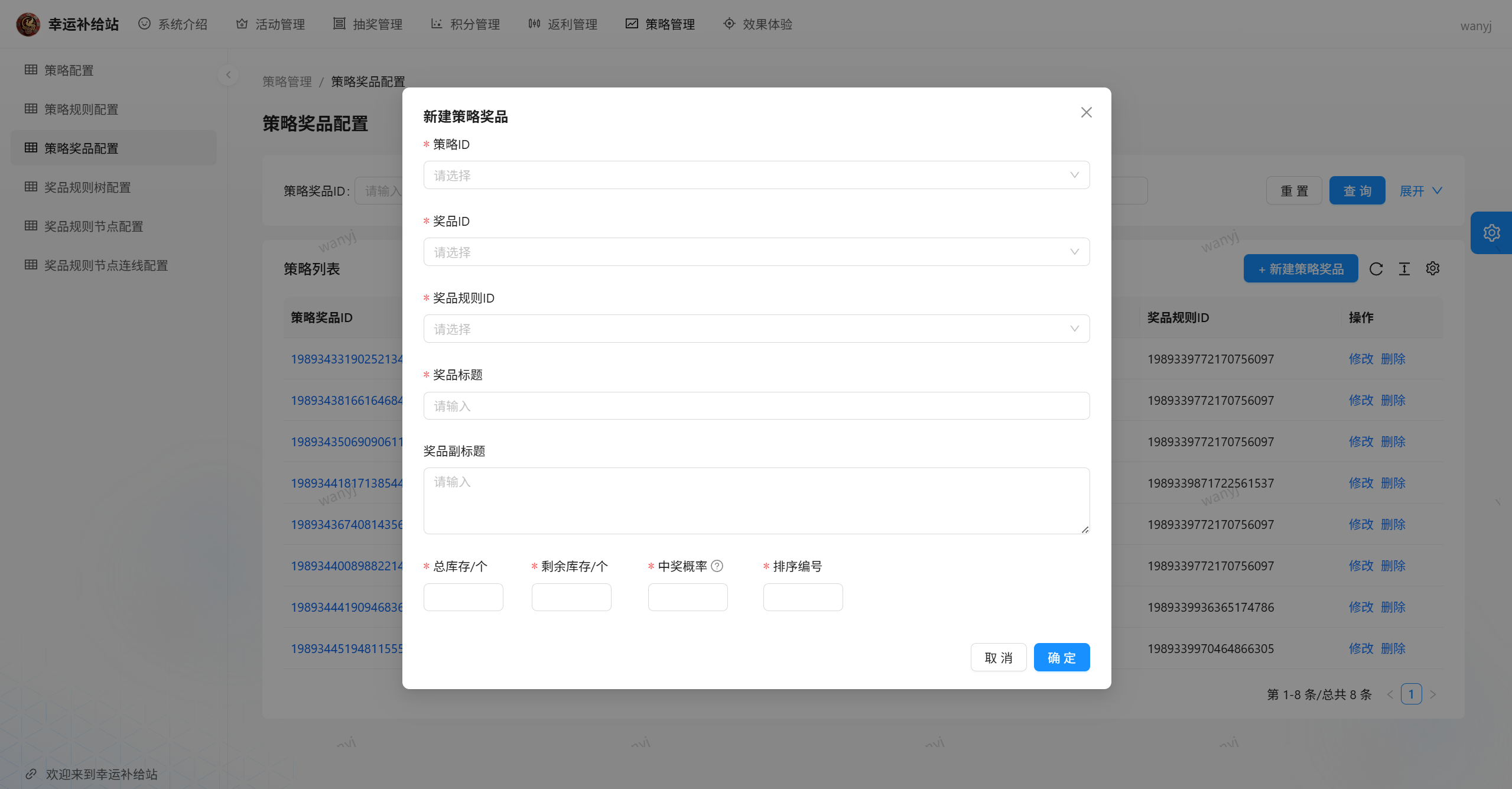The width and height of the screenshot is (1512, 789).
Task: Open the 策略ID dropdown
Action: [756, 175]
